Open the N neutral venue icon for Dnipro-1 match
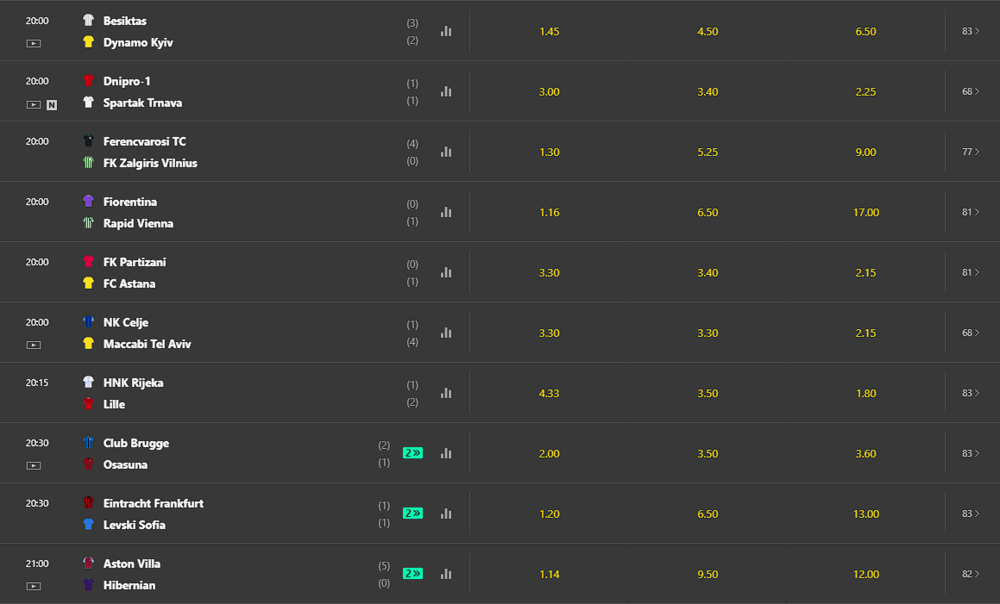The image size is (1000, 604). point(52,105)
